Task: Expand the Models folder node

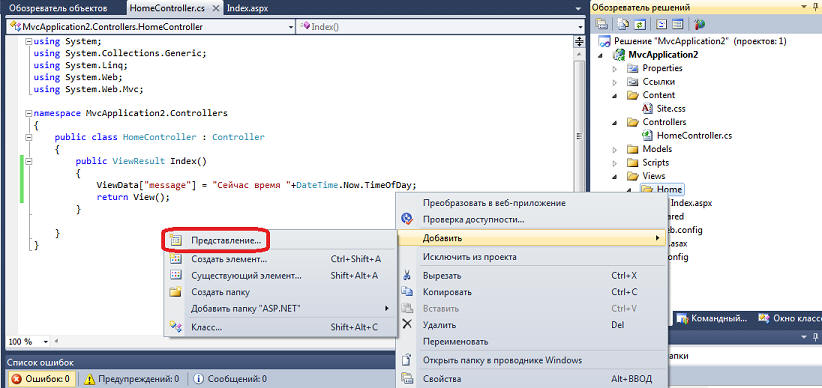Action: [x=615, y=149]
